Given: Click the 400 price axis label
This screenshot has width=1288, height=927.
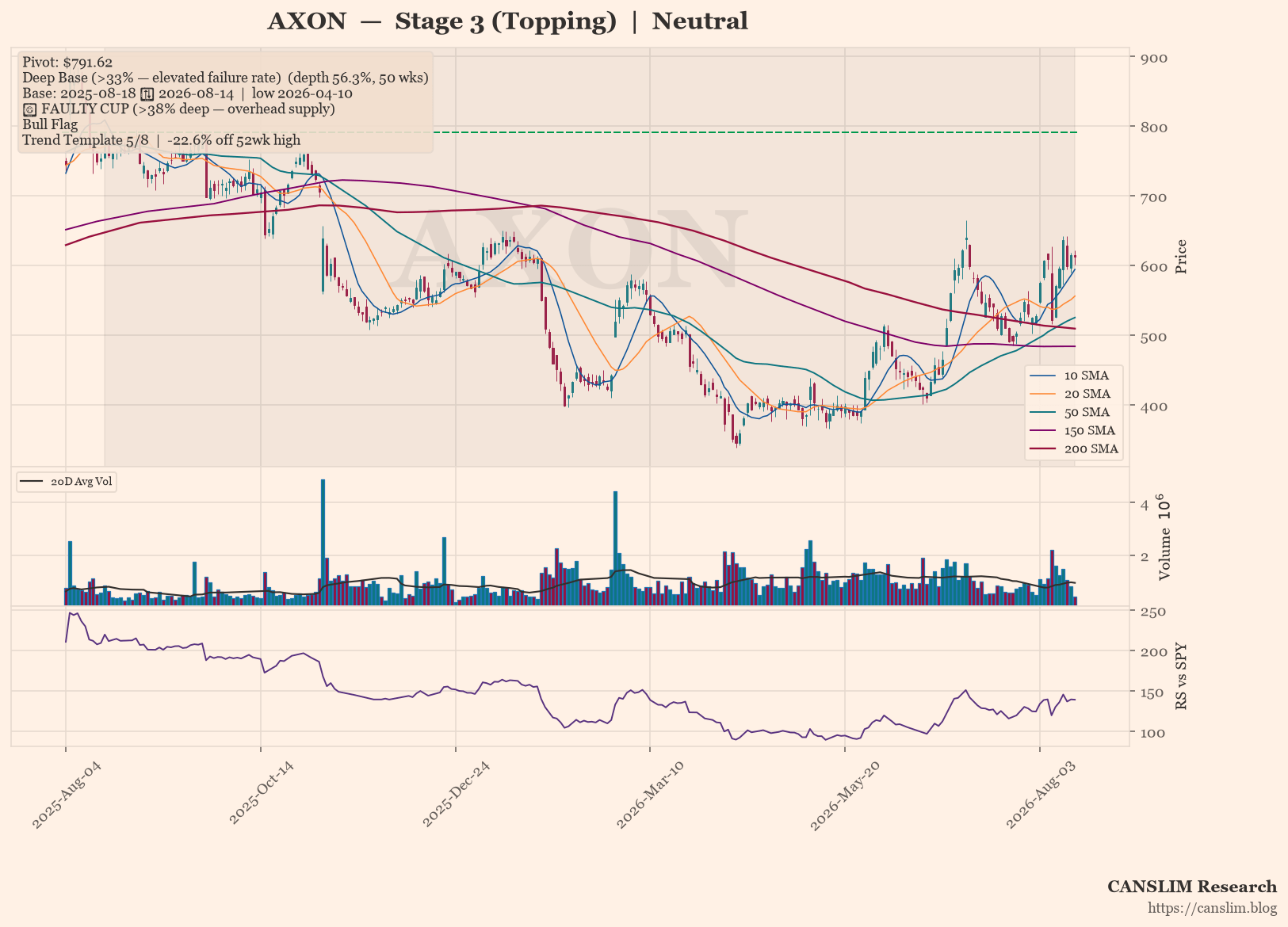Looking at the screenshot, I should [x=1153, y=406].
